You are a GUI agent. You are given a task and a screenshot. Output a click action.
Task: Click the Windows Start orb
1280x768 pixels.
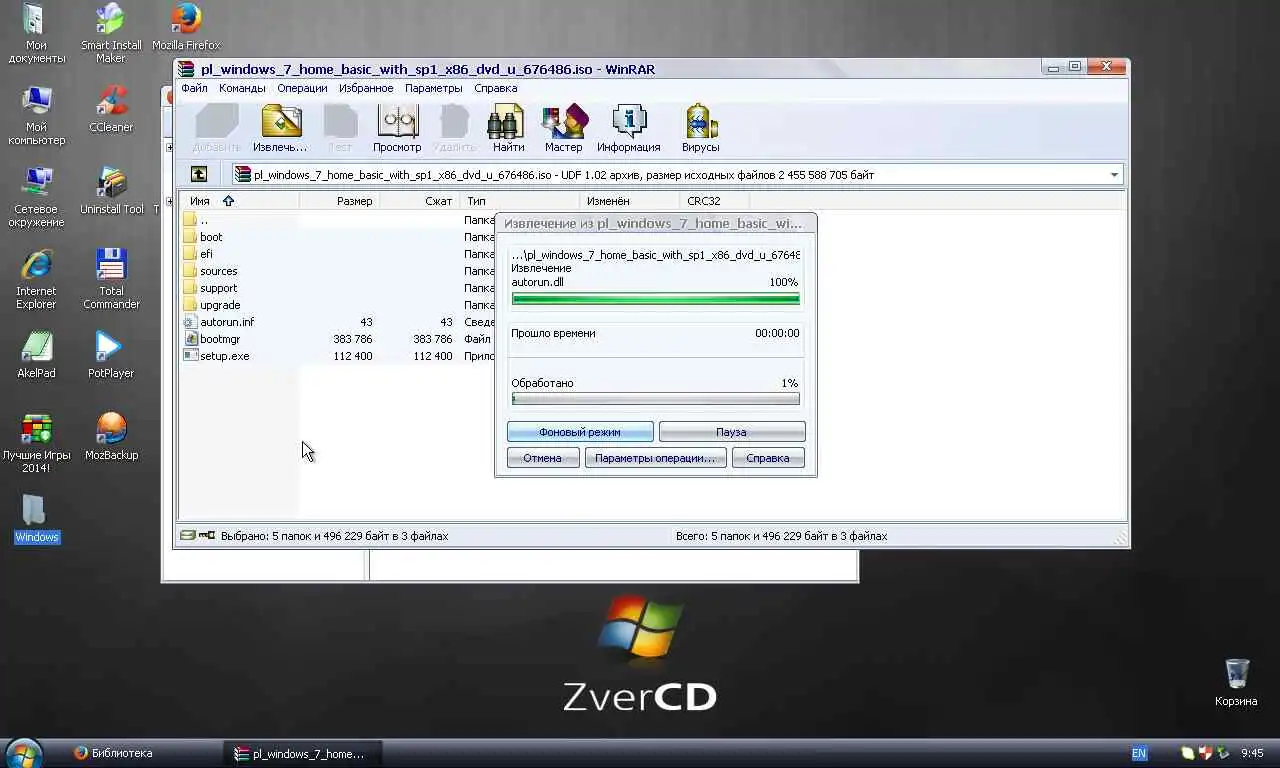pyautogui.click(x=23, y=753)
